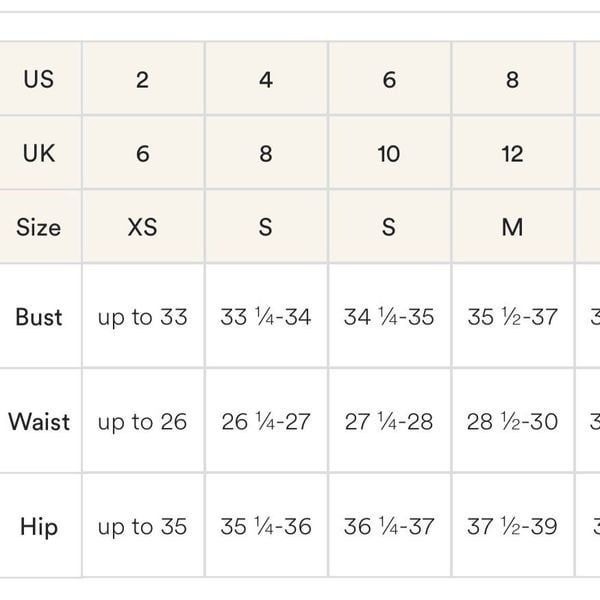Select UK size 10 cell
This screenshot has width=600, height=600.
tap(390, 153)
